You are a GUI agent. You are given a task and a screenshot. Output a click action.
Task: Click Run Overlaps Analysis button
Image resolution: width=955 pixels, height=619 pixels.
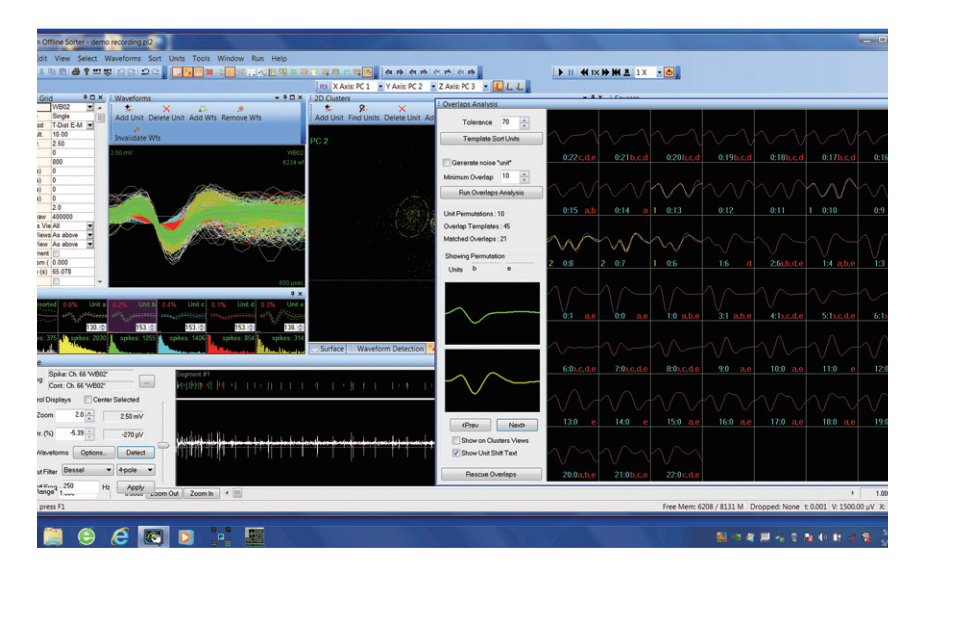[x=493, y=192]
